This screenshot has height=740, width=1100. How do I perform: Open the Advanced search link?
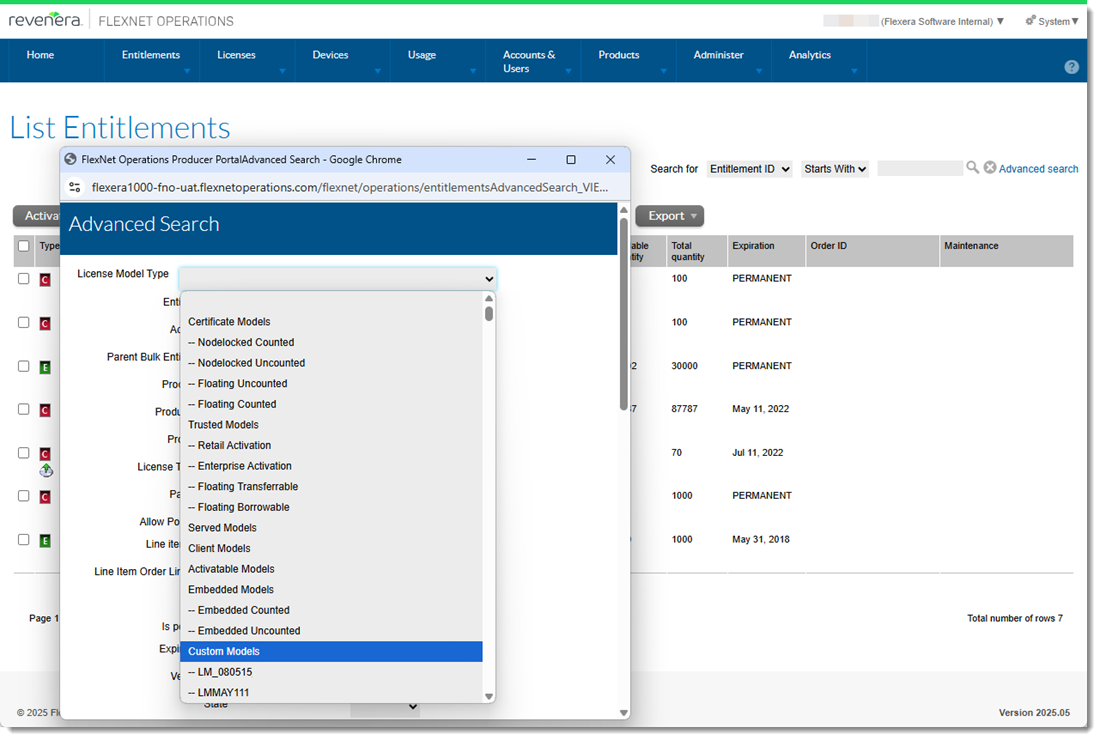pyautogui.click(x=1038, y=169)
